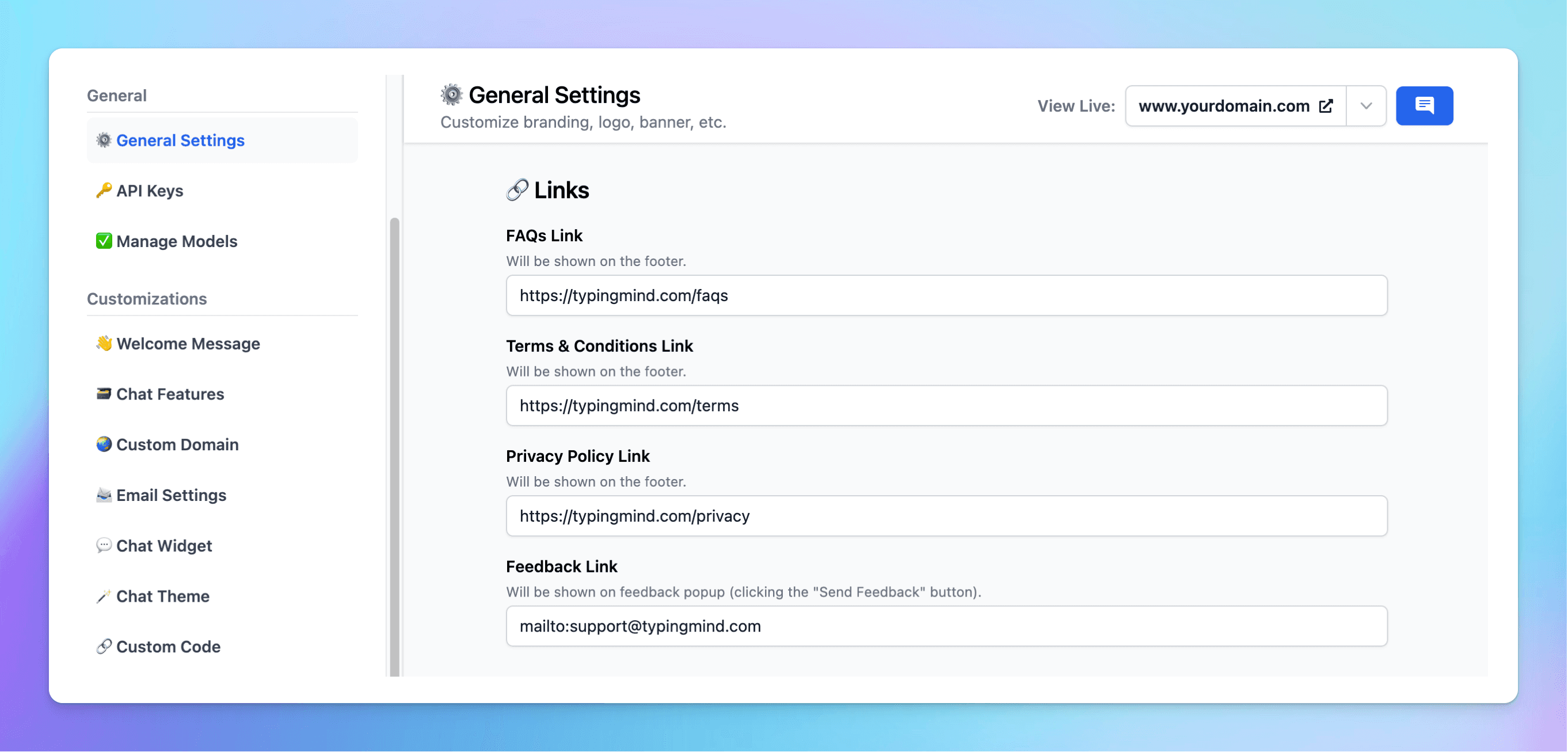1568x752 pixels.
Task: Focus the Terms & Conditions Link input
Action: (x=946, y=405)
